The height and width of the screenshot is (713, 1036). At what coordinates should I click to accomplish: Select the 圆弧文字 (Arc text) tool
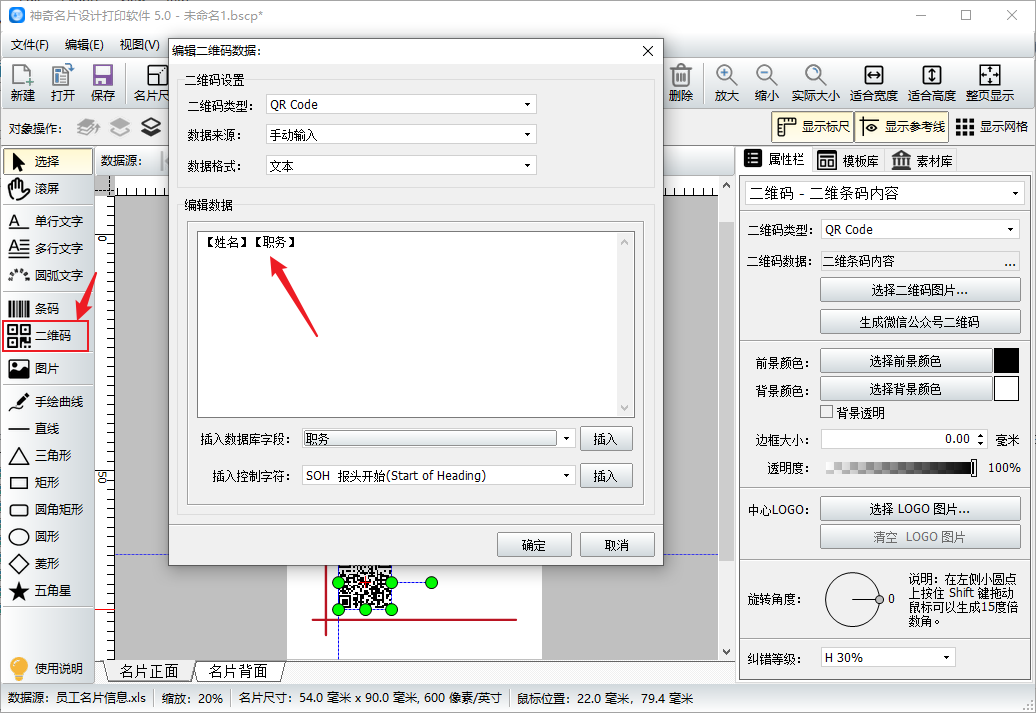click(48, 276)
